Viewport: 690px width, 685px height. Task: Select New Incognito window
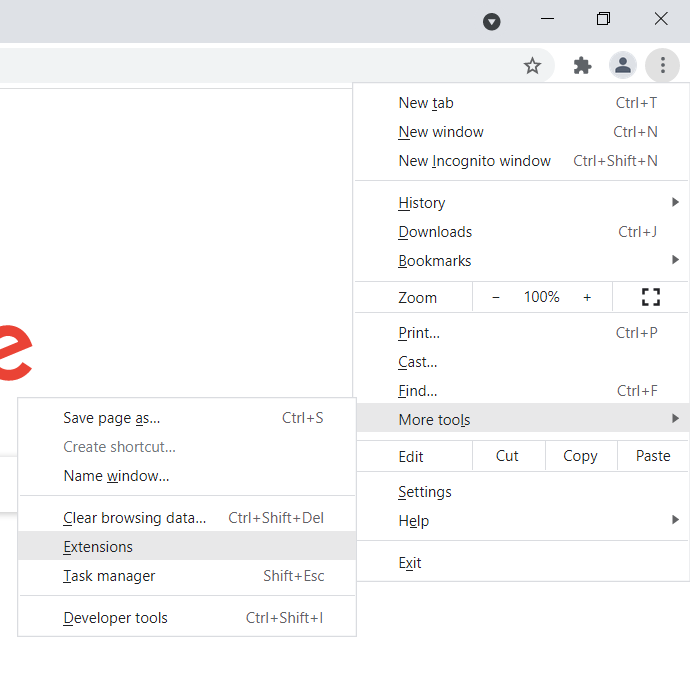475,161
